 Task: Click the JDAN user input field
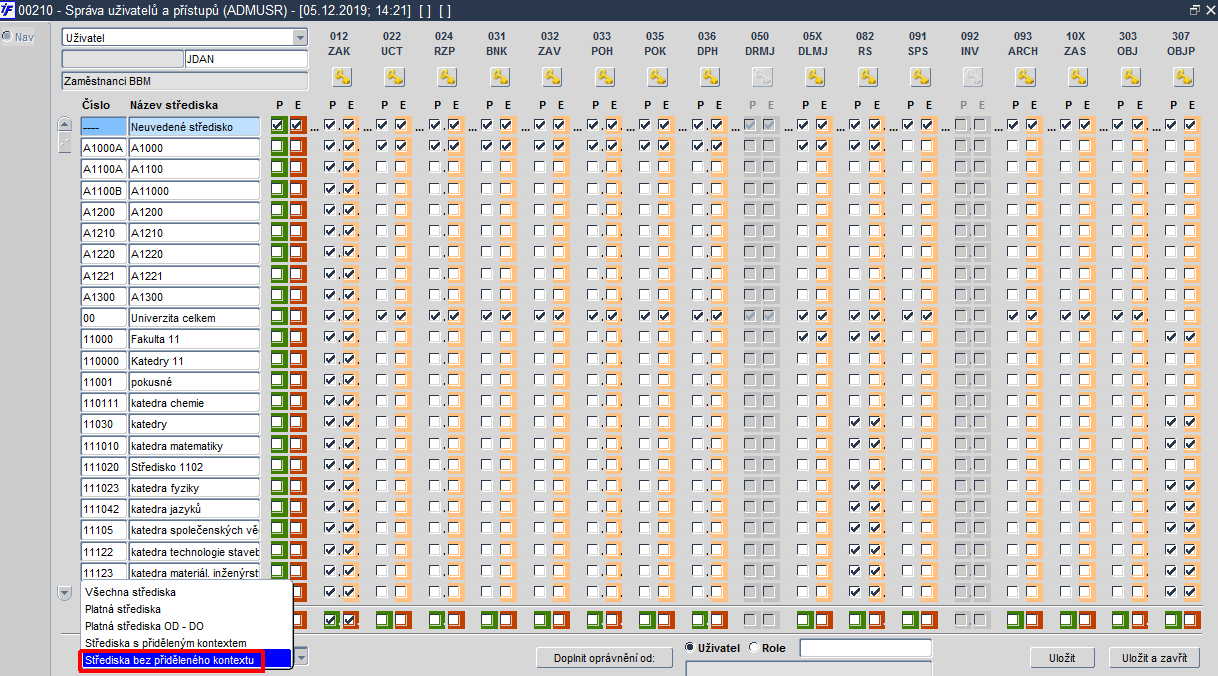[x=246, y=59]
